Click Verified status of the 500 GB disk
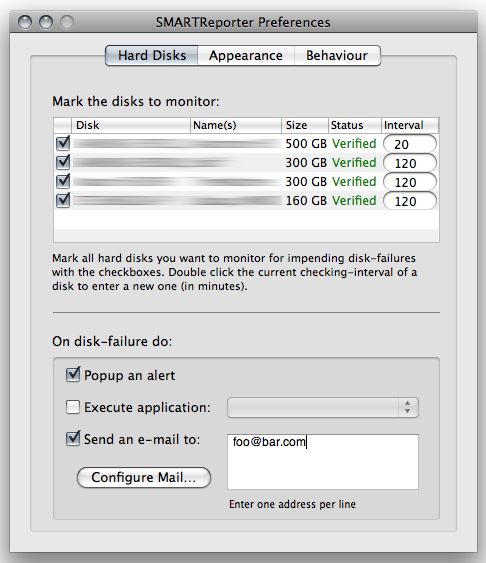486x563 pixels. (x=354, y=144)
